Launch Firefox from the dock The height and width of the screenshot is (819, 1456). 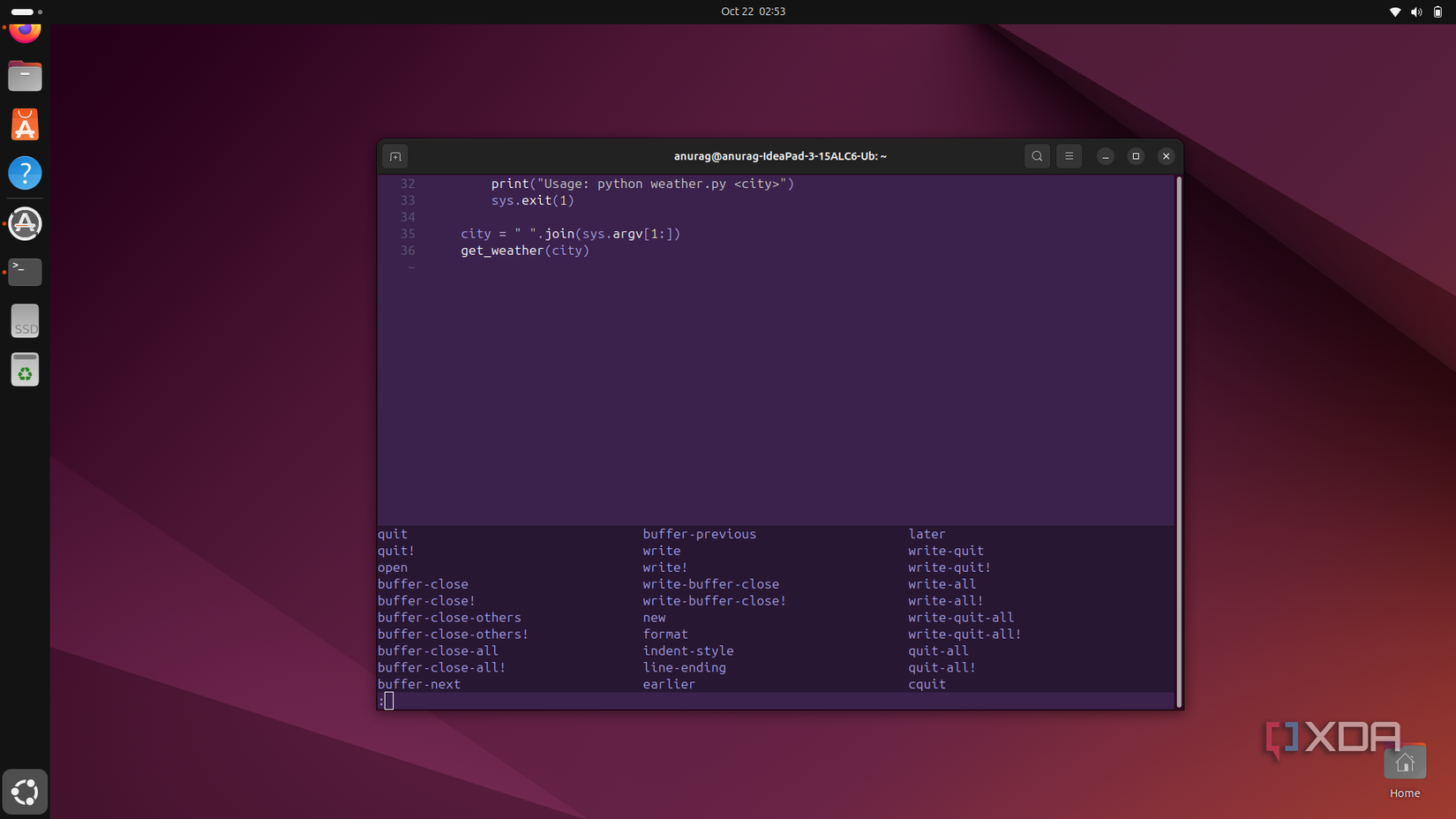[x=25, y=31]
